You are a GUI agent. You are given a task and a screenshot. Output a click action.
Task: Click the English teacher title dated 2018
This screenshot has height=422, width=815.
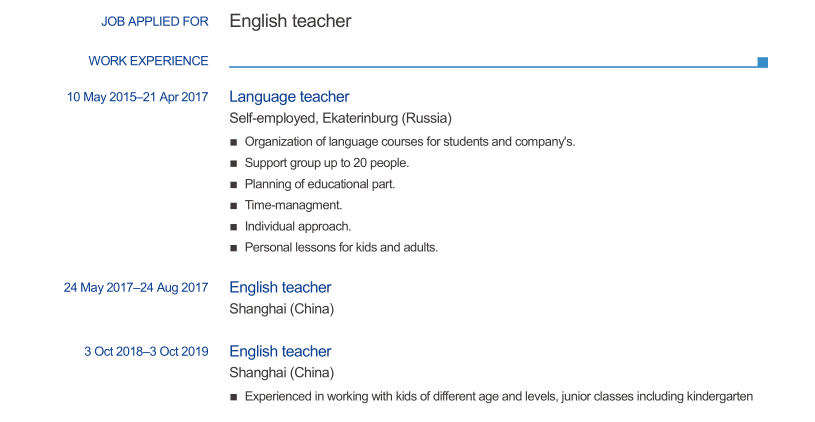click(x=280, y=351)
